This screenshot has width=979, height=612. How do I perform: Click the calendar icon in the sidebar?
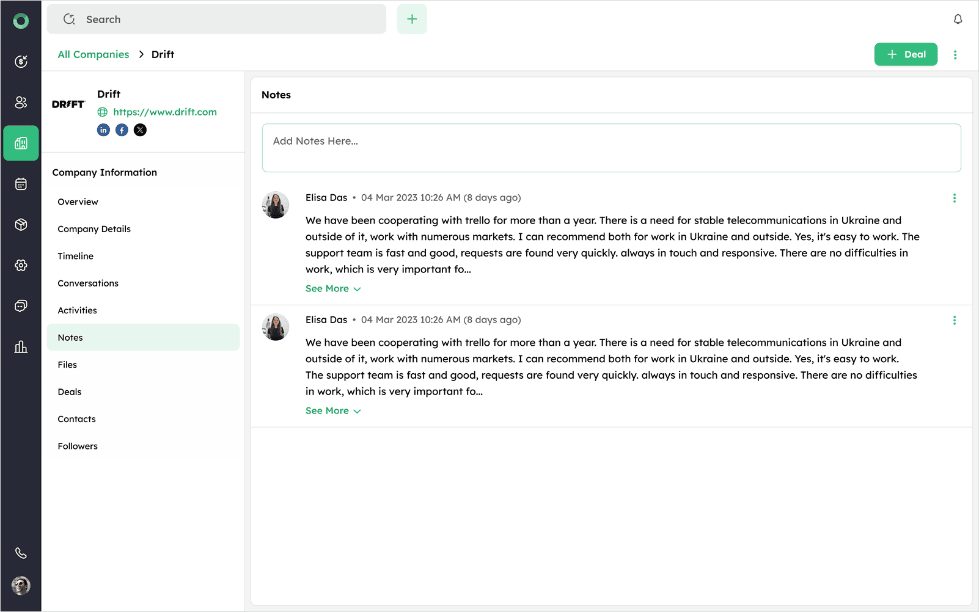pos(21,184)
